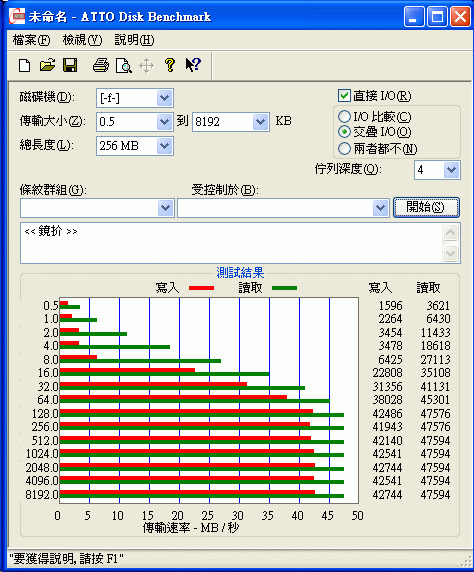Click the read value 3621

tap(438, 305)
